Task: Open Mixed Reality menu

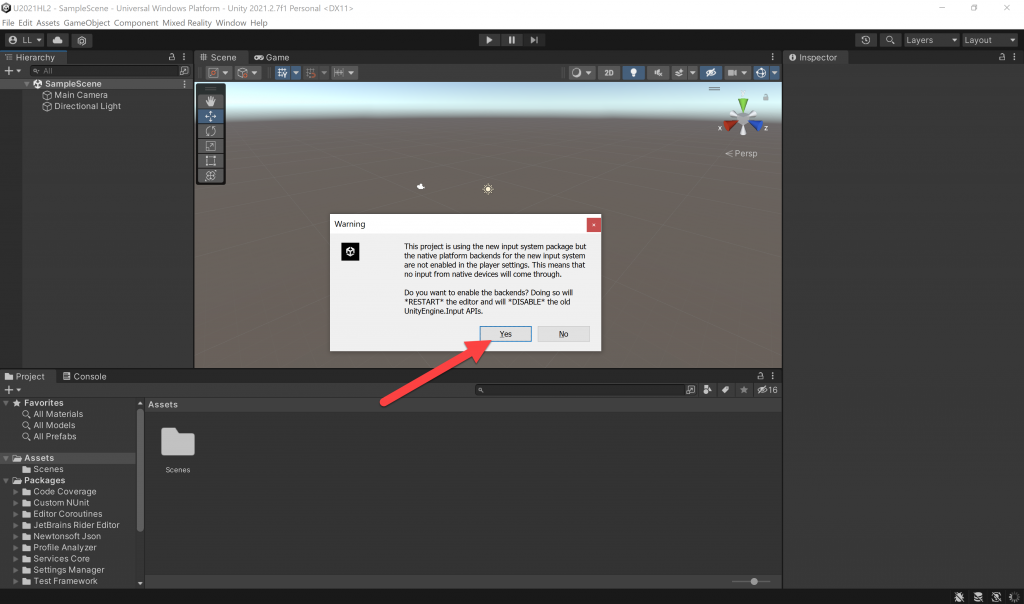Action: point(187,23)
